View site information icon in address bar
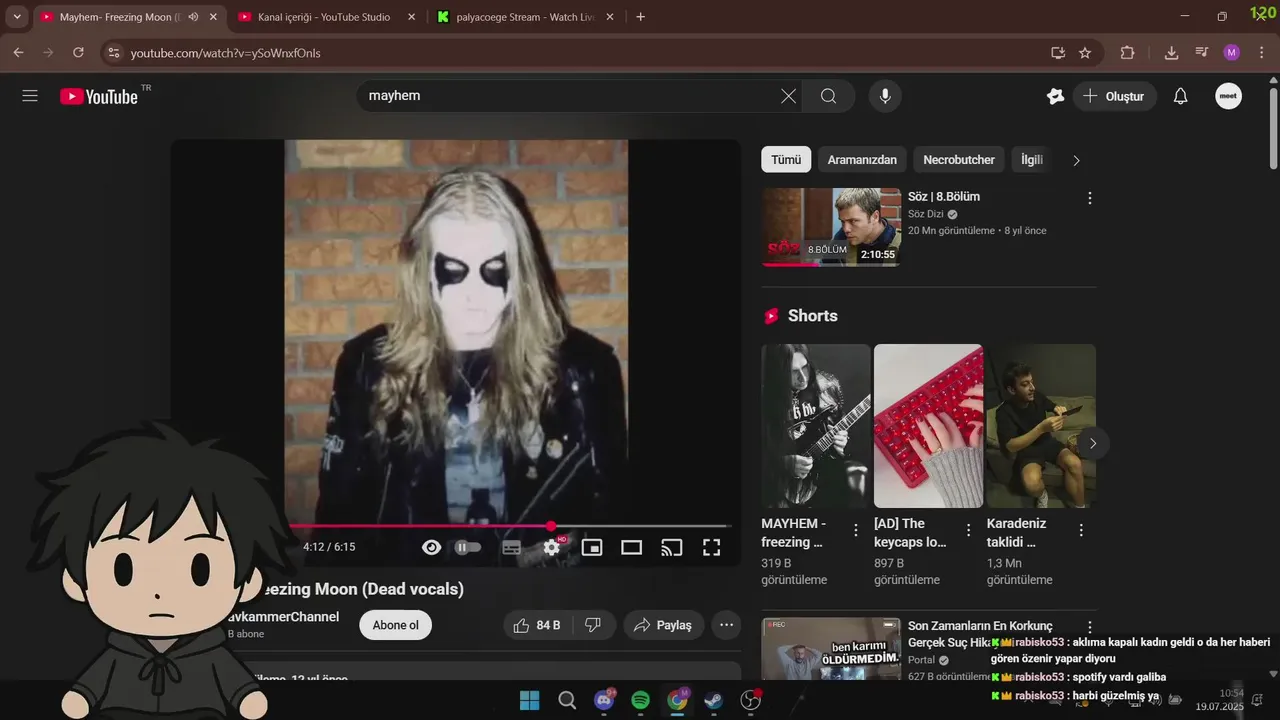 [113, 53]
